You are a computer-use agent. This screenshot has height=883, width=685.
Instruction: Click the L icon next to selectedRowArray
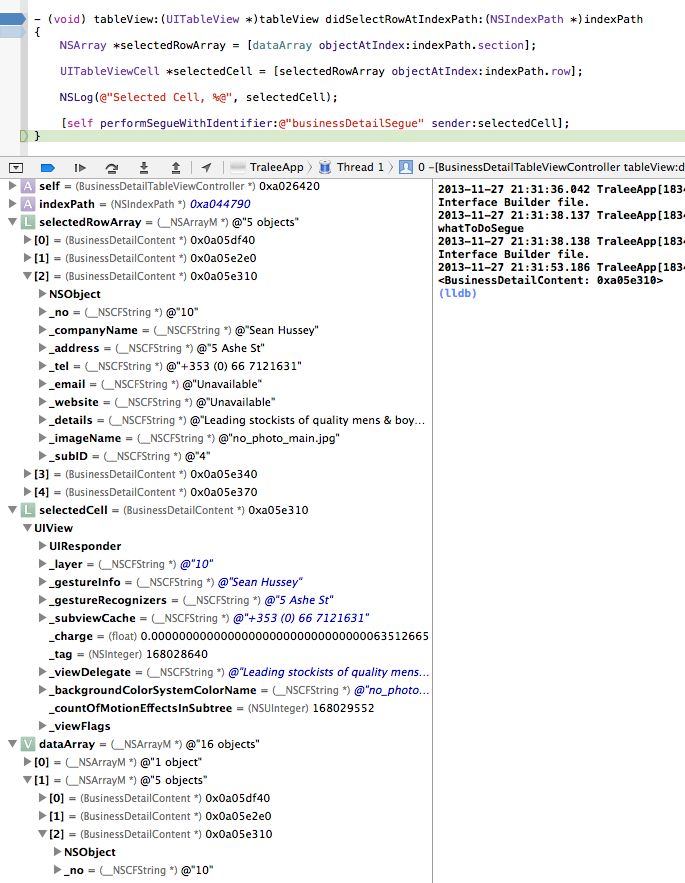pyautogui.click(x=28, y=222)
